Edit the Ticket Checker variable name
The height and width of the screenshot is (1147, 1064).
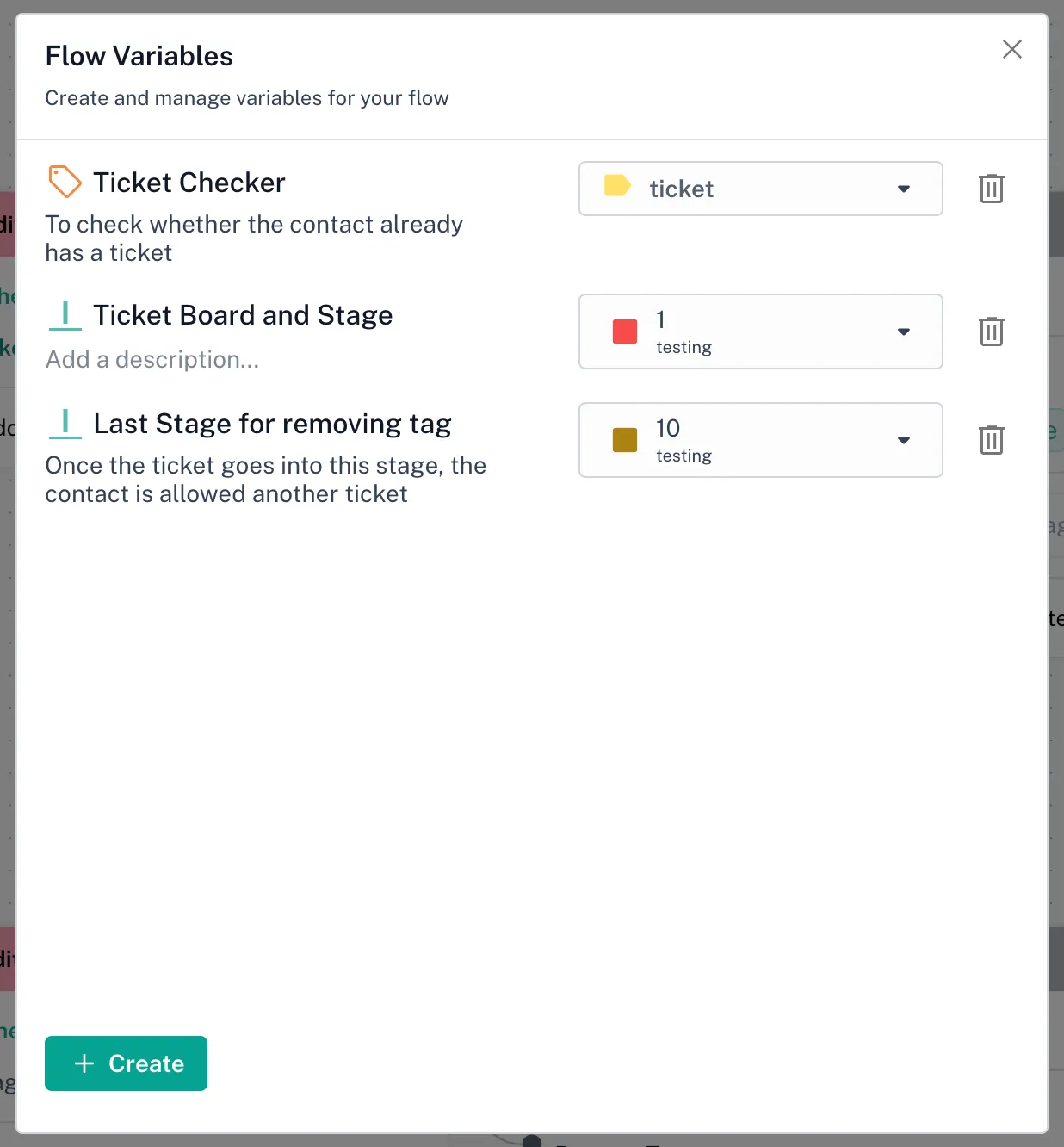pyautogui.click(x=189, y=183)
